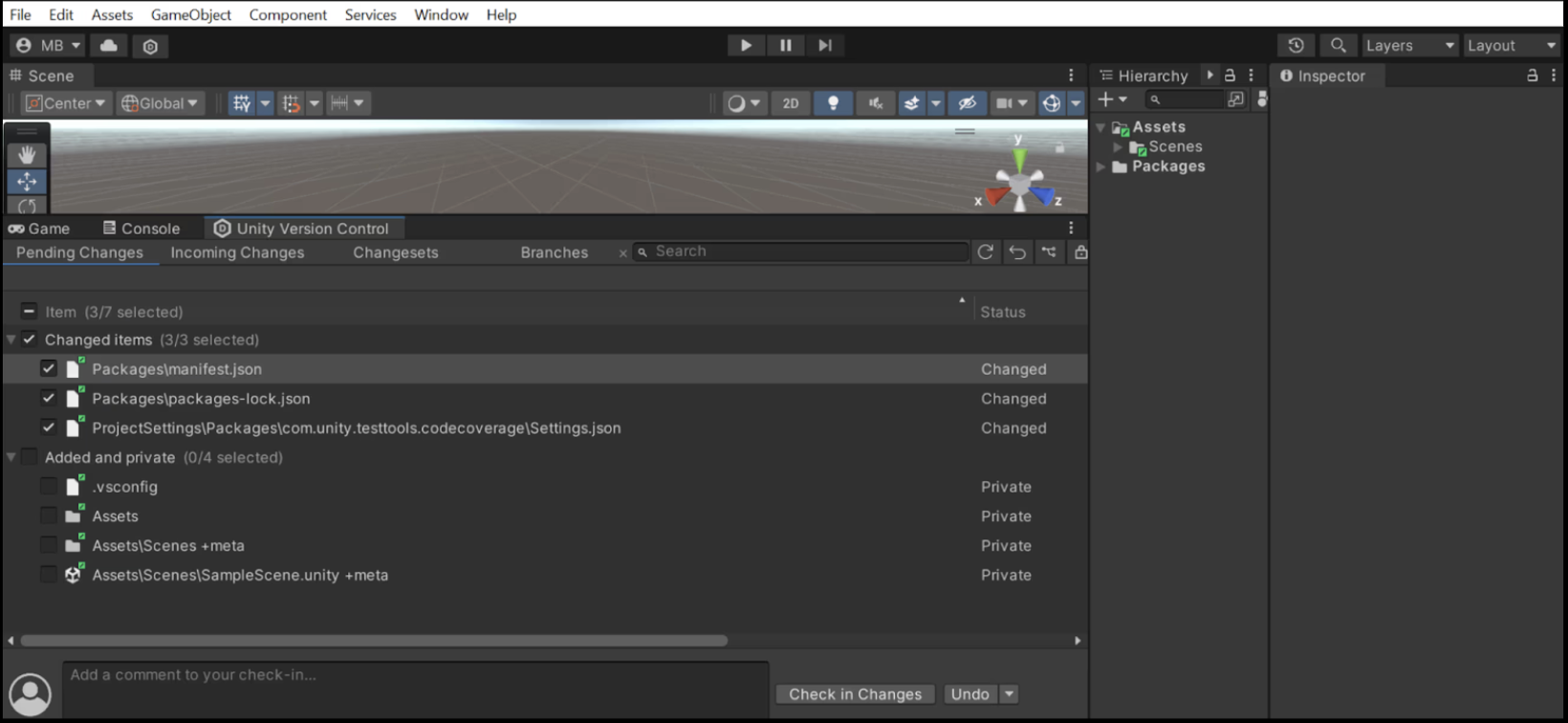Toggle scene lighting bulb icon

coord(833,103)
